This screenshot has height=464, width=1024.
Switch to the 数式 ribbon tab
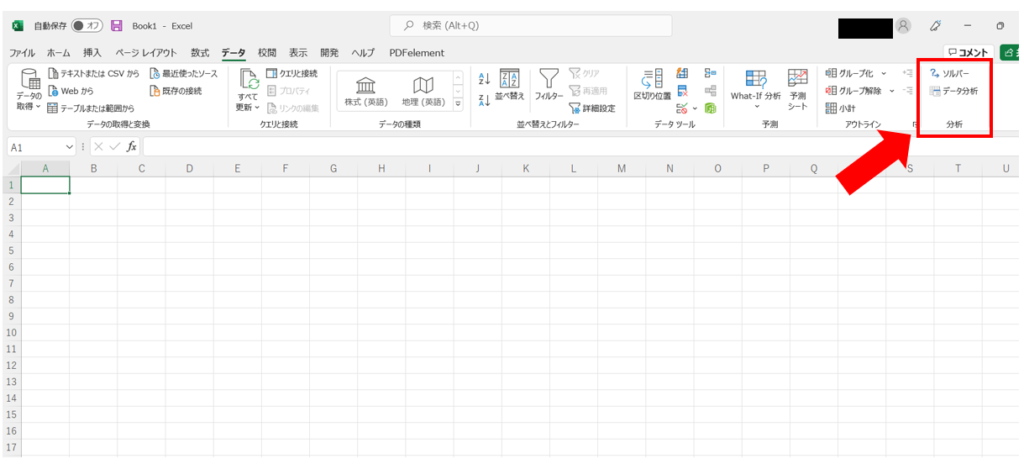coord(200,53)
